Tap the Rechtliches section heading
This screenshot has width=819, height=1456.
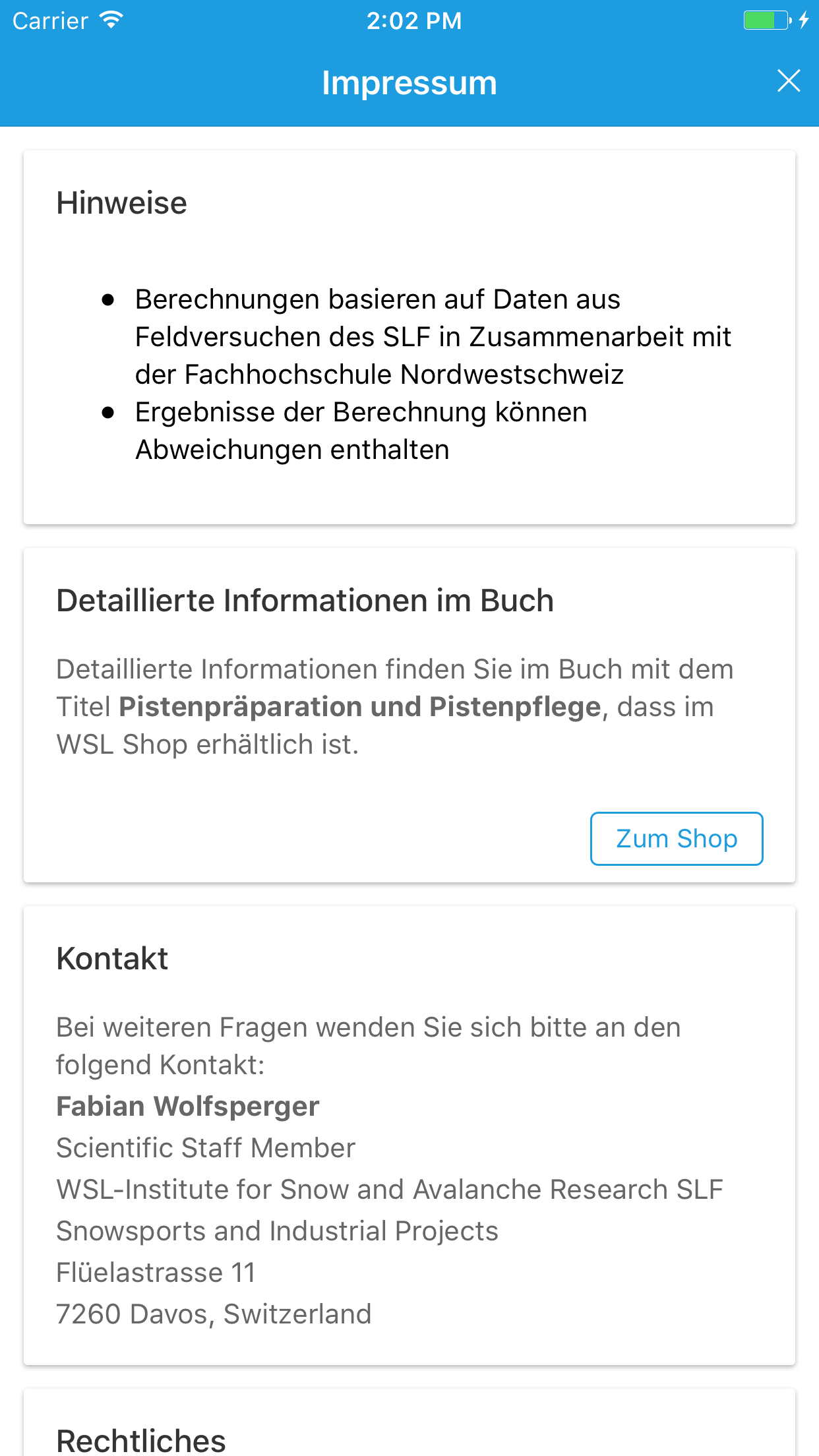click(141, 1441)
